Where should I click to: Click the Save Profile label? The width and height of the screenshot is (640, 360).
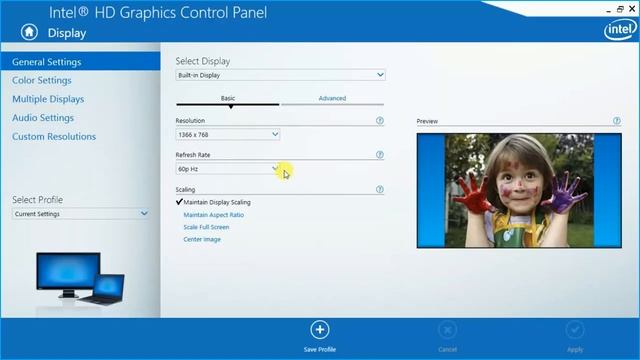coord(320,349)
